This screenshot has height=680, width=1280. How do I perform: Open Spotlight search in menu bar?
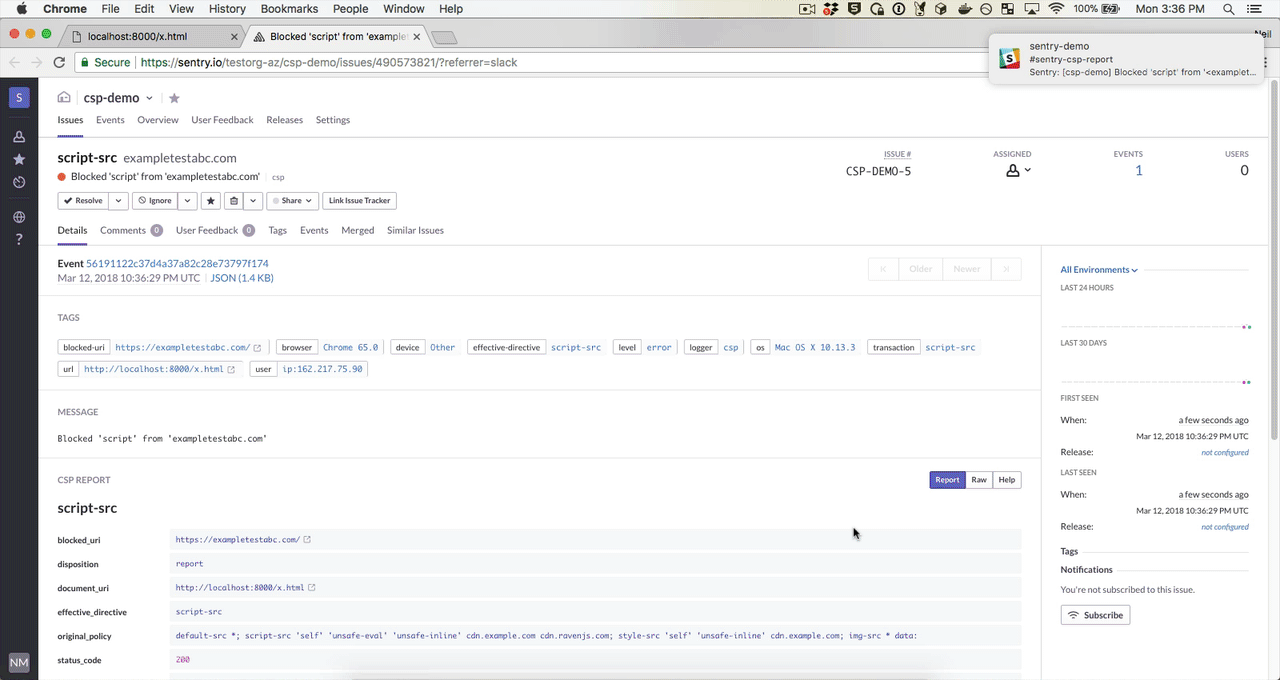(x=1228, y=9)
